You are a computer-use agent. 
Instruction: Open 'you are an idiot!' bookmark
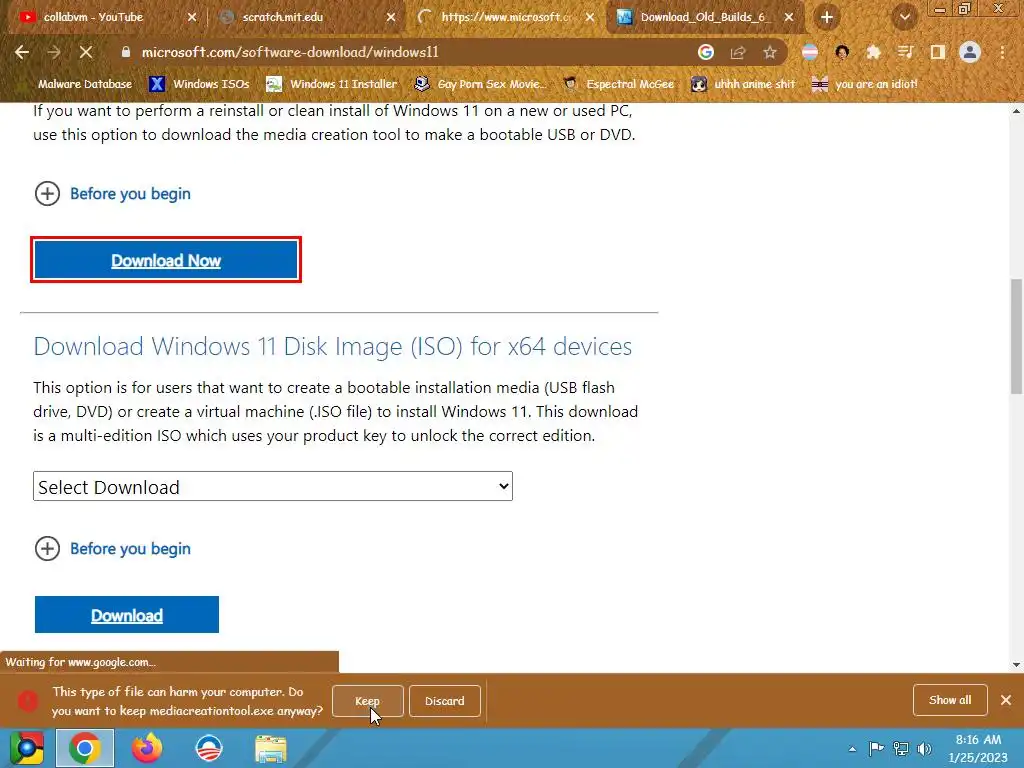tap(865, 84)
